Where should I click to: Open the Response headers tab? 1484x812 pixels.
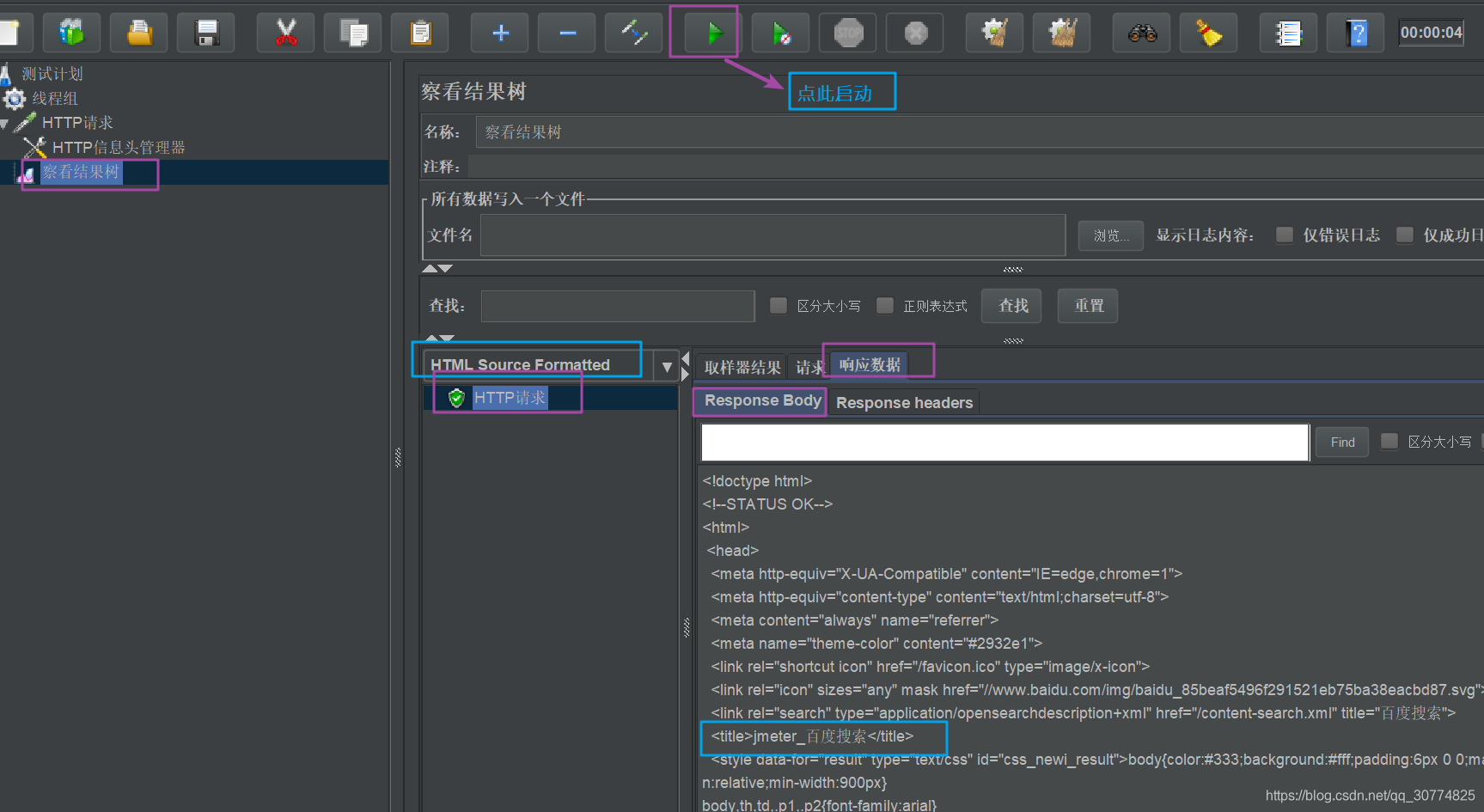(904, 402)
